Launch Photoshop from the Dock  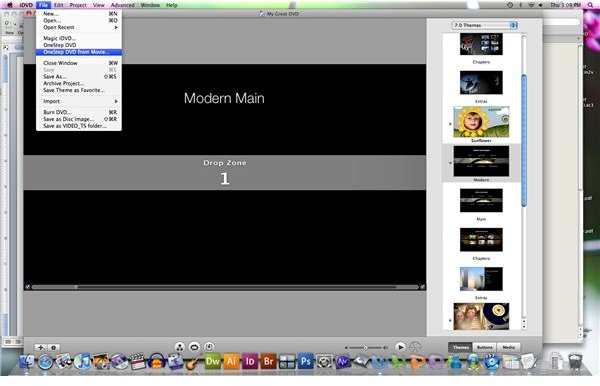pos(305,361)
